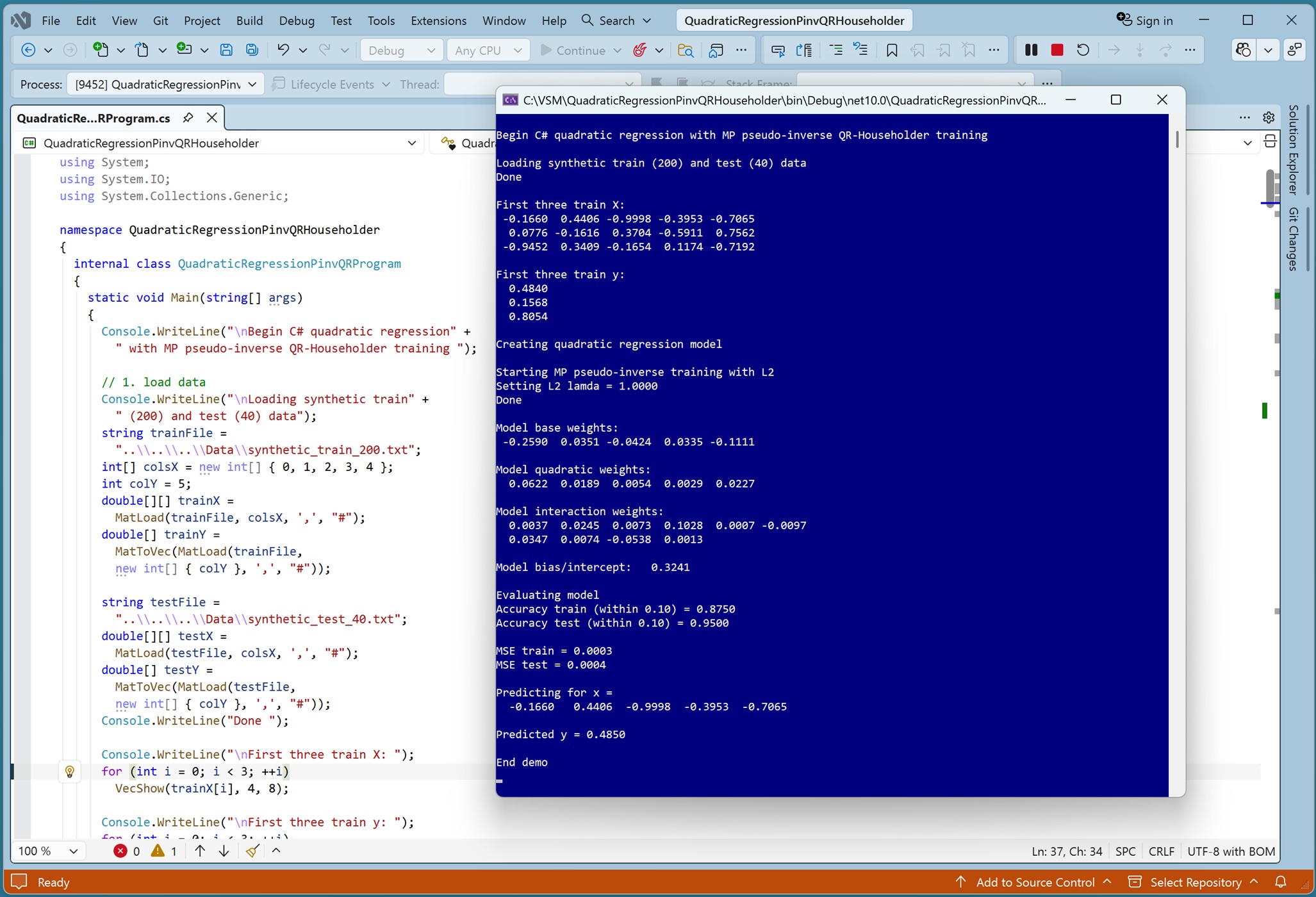
Task: Open the lightbulb quick actions icon
Action: pyautogui.click(x=70, y=771)
